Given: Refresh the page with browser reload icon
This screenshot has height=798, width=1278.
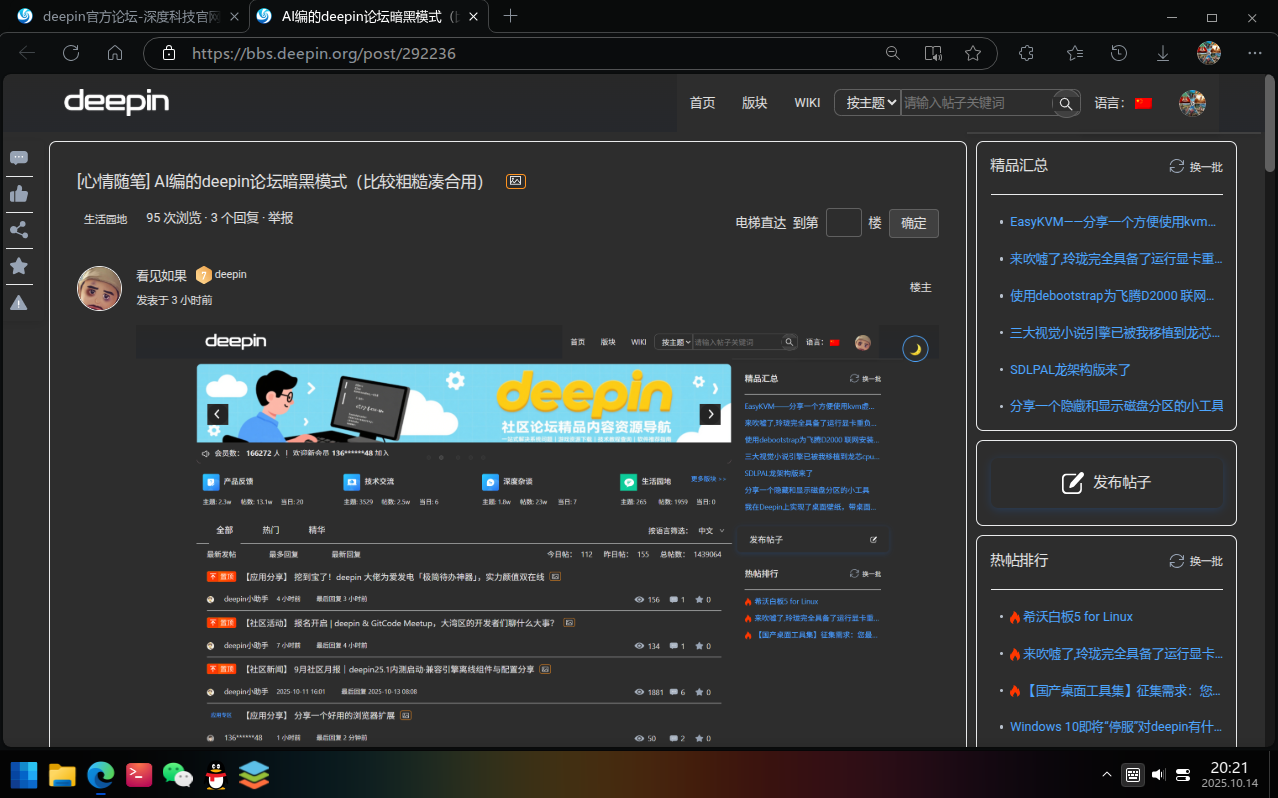Looking at the screenshot, I should point(71,53).
